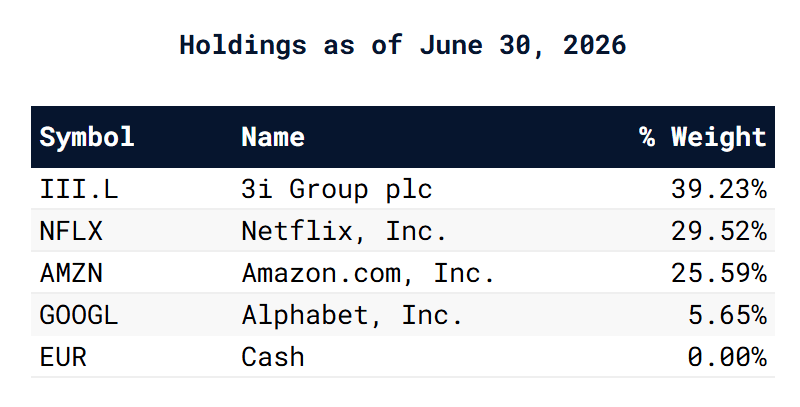Viewport: 800px width, 407px height.
Task: Select the EUR symbol cell
Action: [x=63, y=357]
